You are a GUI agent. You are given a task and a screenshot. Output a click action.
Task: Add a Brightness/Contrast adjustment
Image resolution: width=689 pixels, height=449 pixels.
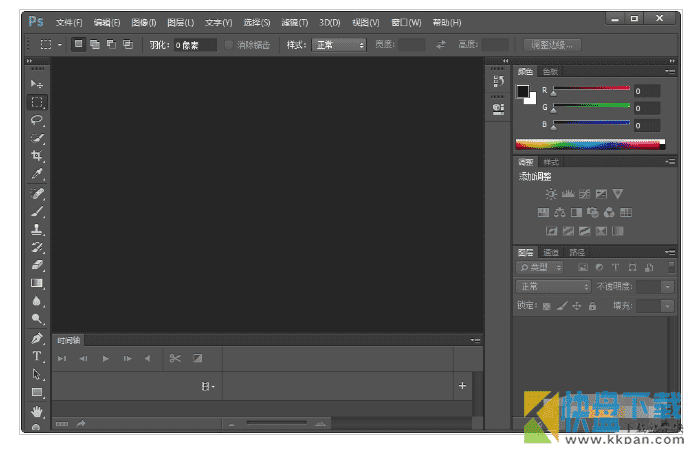(x=551, y=194)
